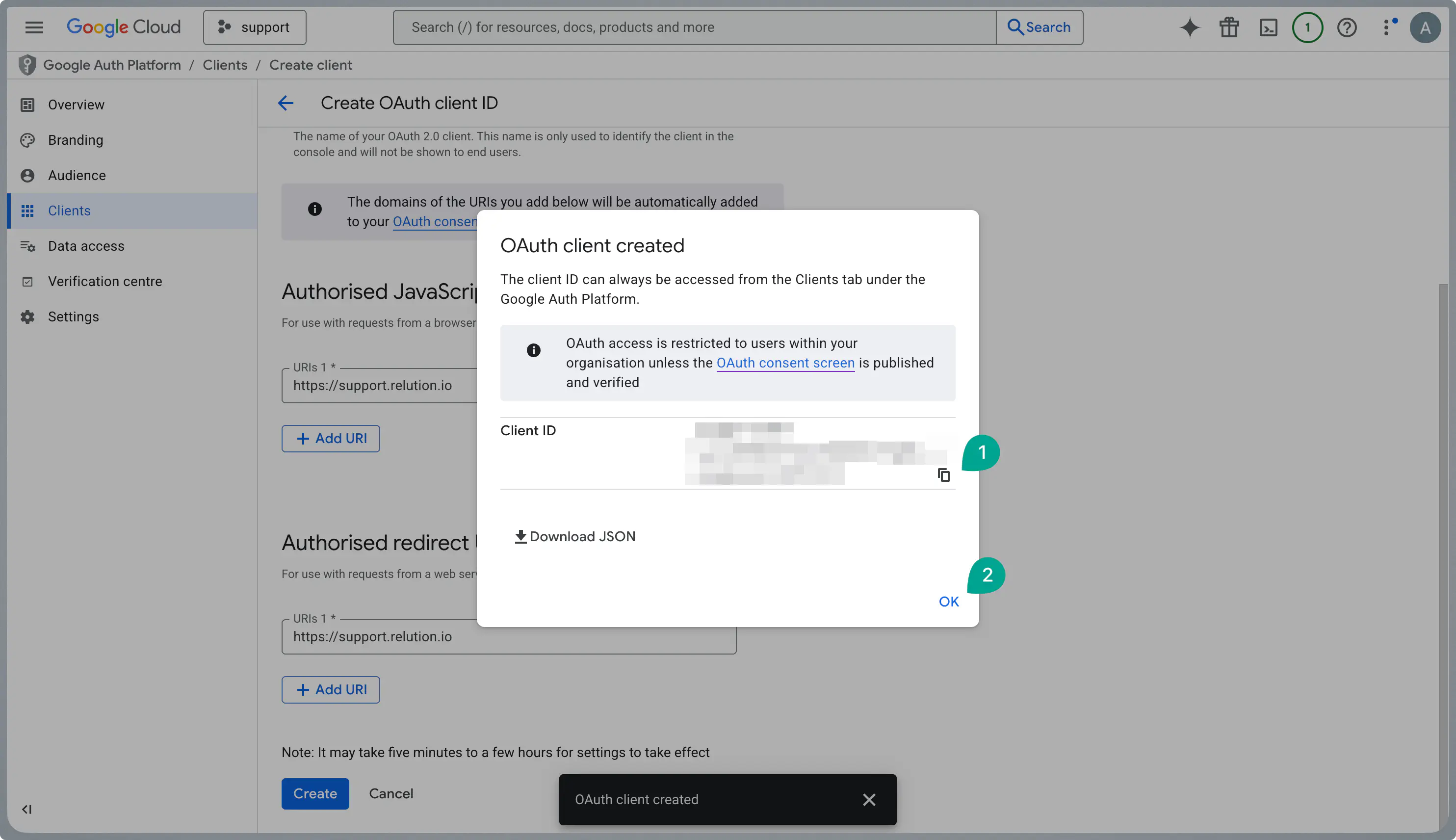1456x840 pixels.
Task: Copy the Client ID to clipboard
Action: pyautogui.click(x=943, y=475)
